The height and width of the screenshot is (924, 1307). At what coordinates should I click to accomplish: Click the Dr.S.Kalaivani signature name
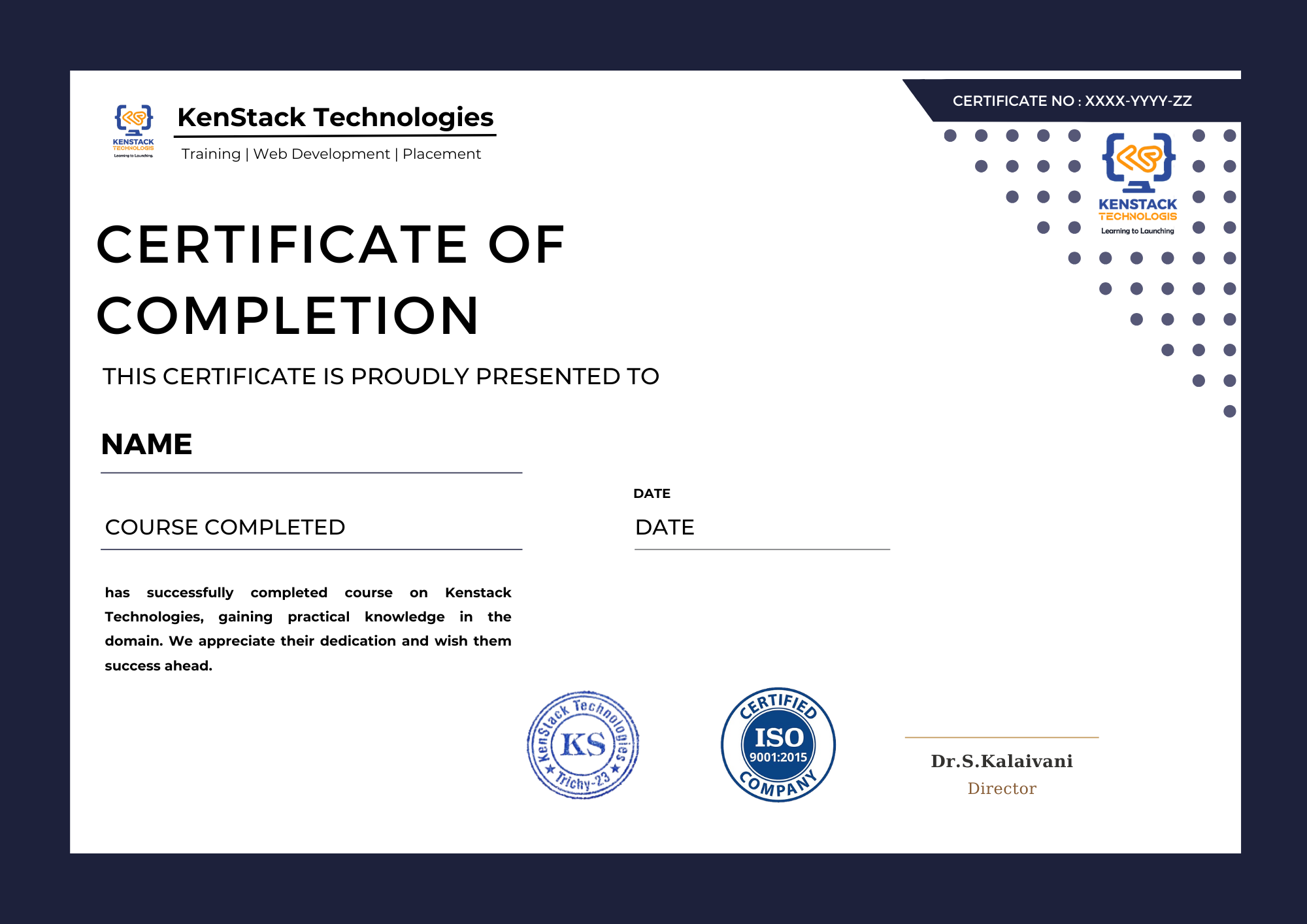click(1002, 761)
